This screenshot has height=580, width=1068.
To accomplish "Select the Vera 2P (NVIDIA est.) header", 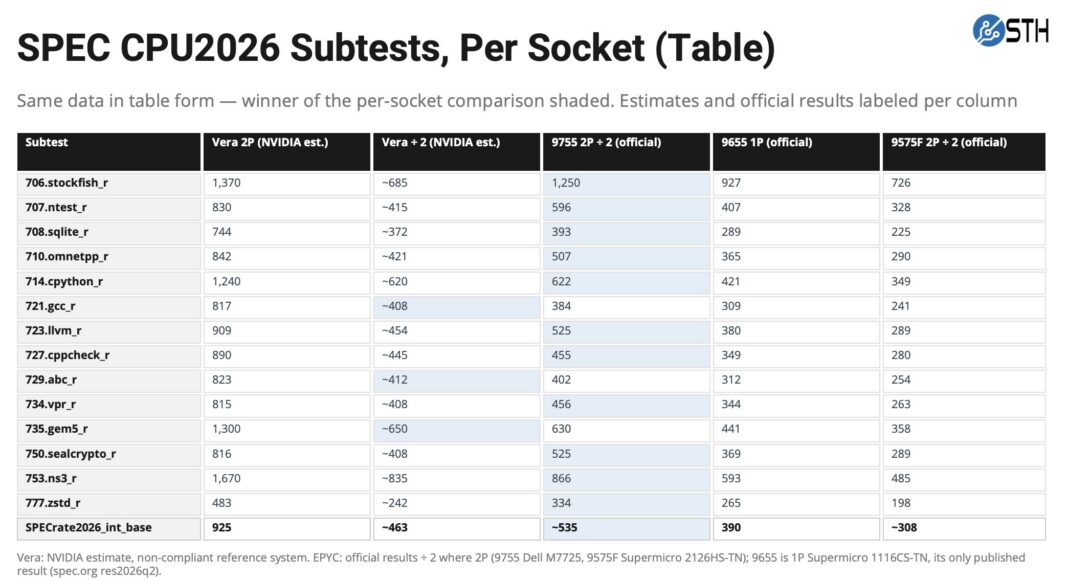I will (x=286, y=151).
